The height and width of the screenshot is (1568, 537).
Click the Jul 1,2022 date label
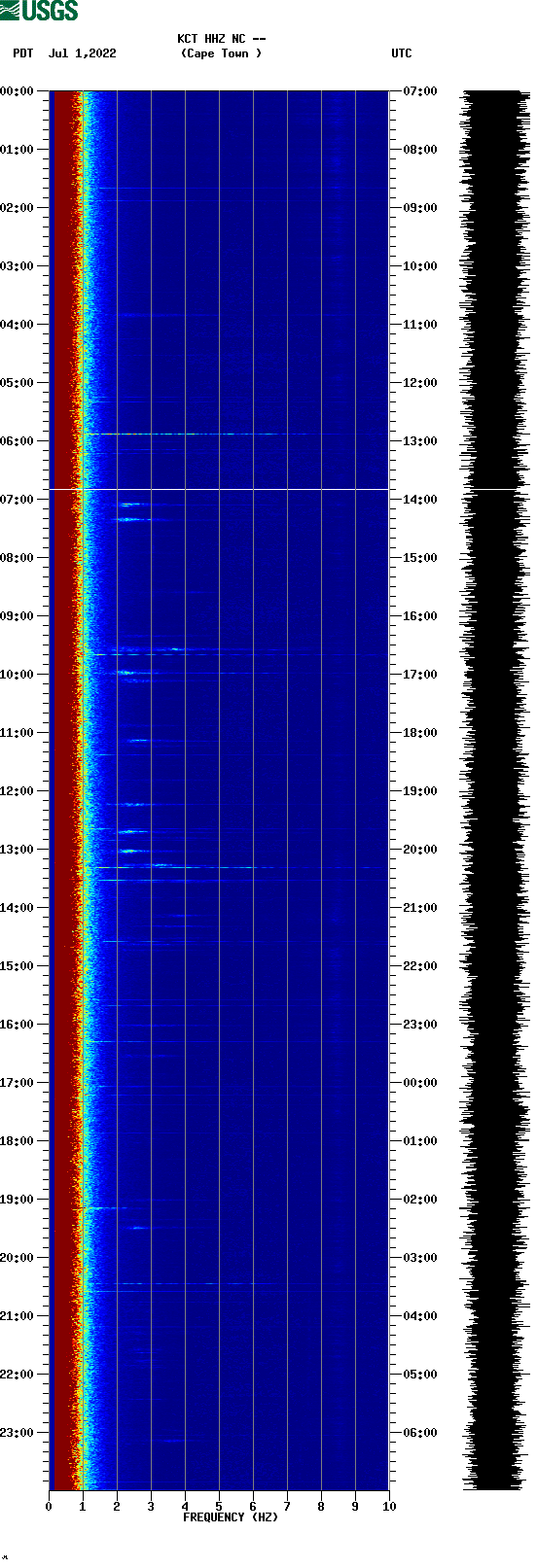click(x=83, y=53)
